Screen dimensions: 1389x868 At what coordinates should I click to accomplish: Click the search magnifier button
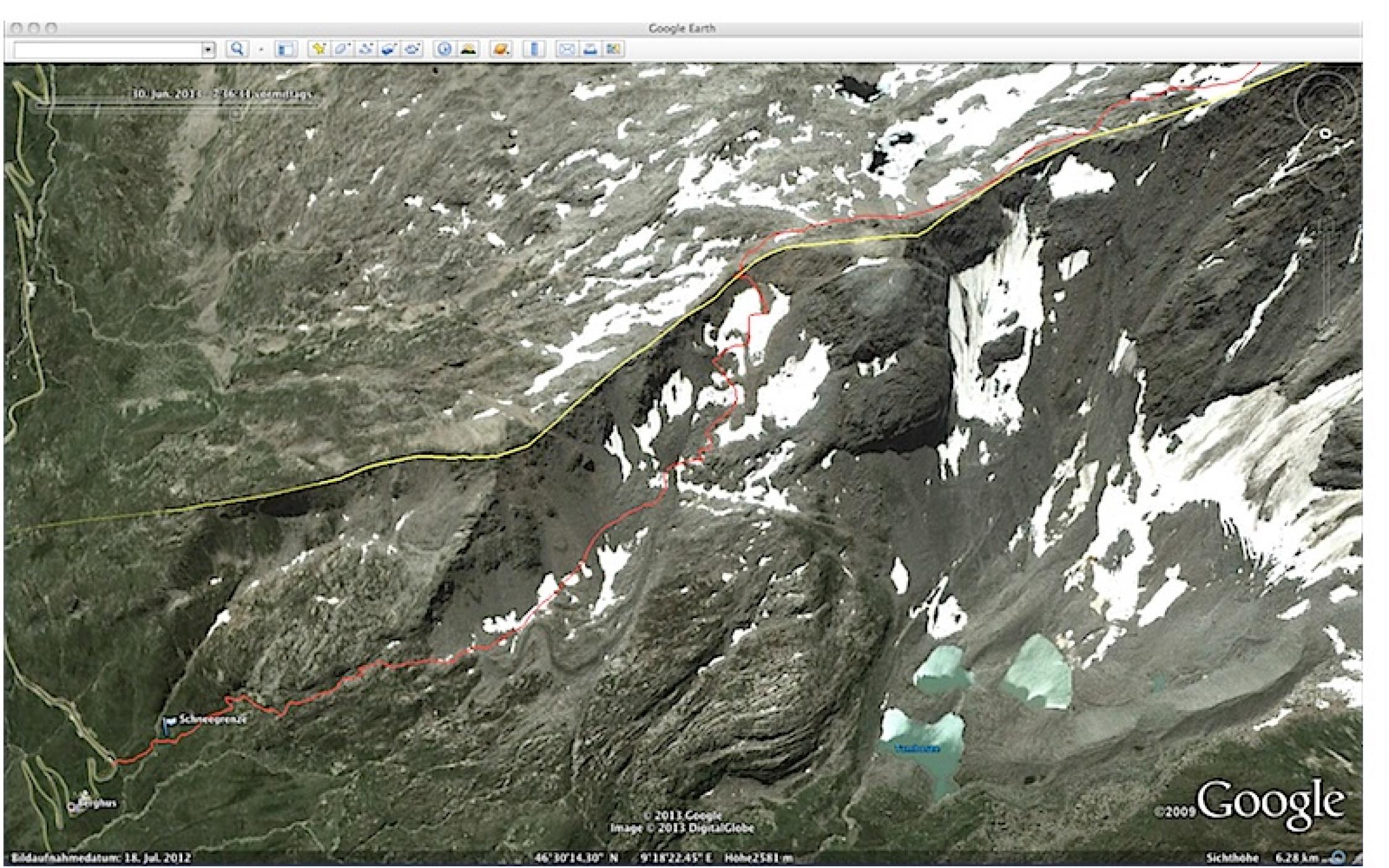[x=237, y=49]
